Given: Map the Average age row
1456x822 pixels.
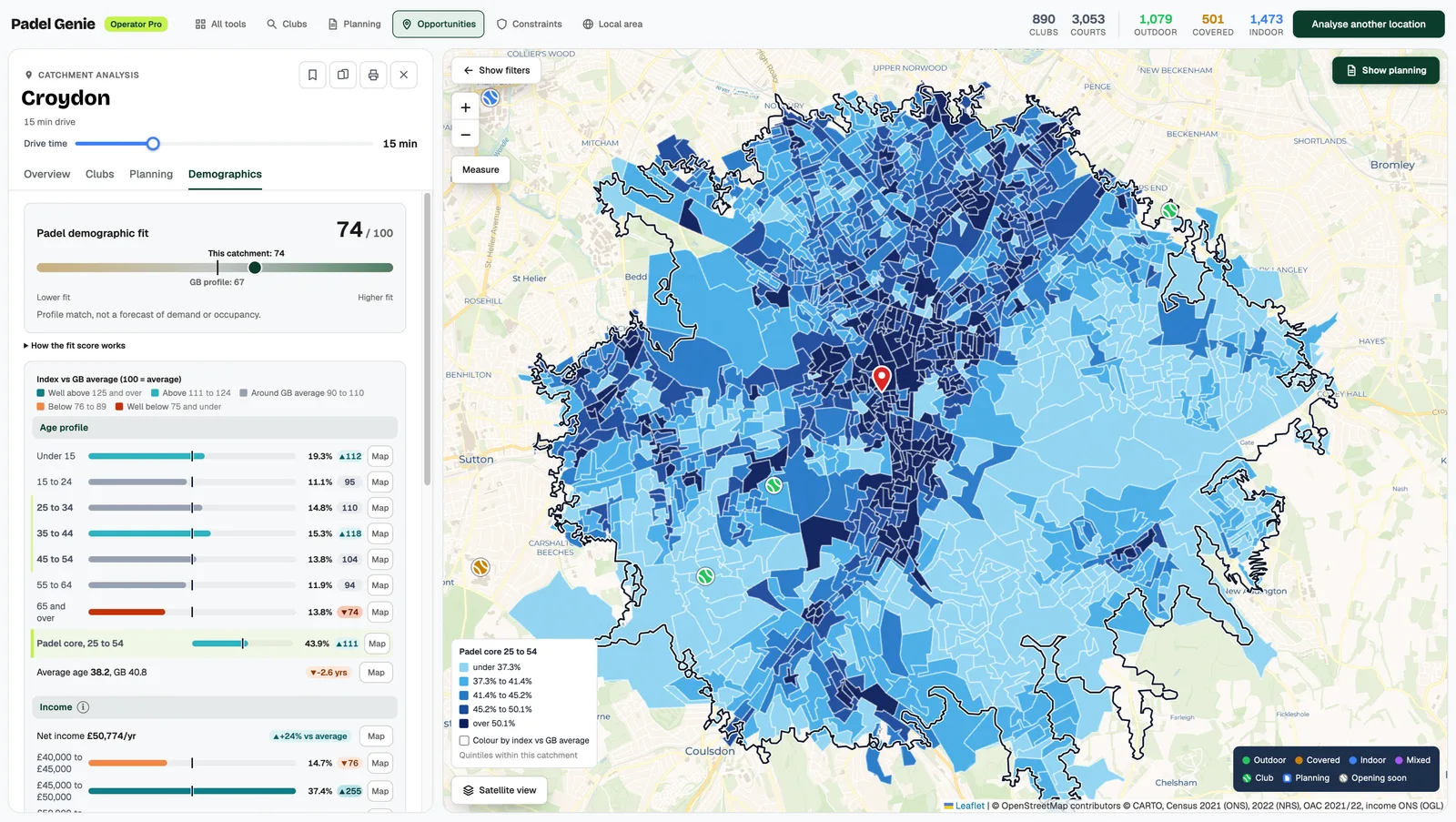Looking at the screenshot, I should tap(376, 673).
